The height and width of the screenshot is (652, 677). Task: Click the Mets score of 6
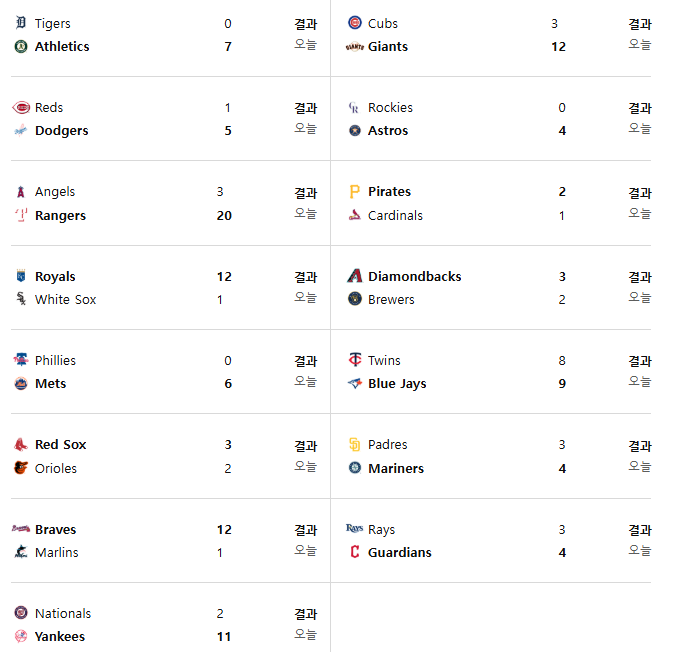point(228,383)
